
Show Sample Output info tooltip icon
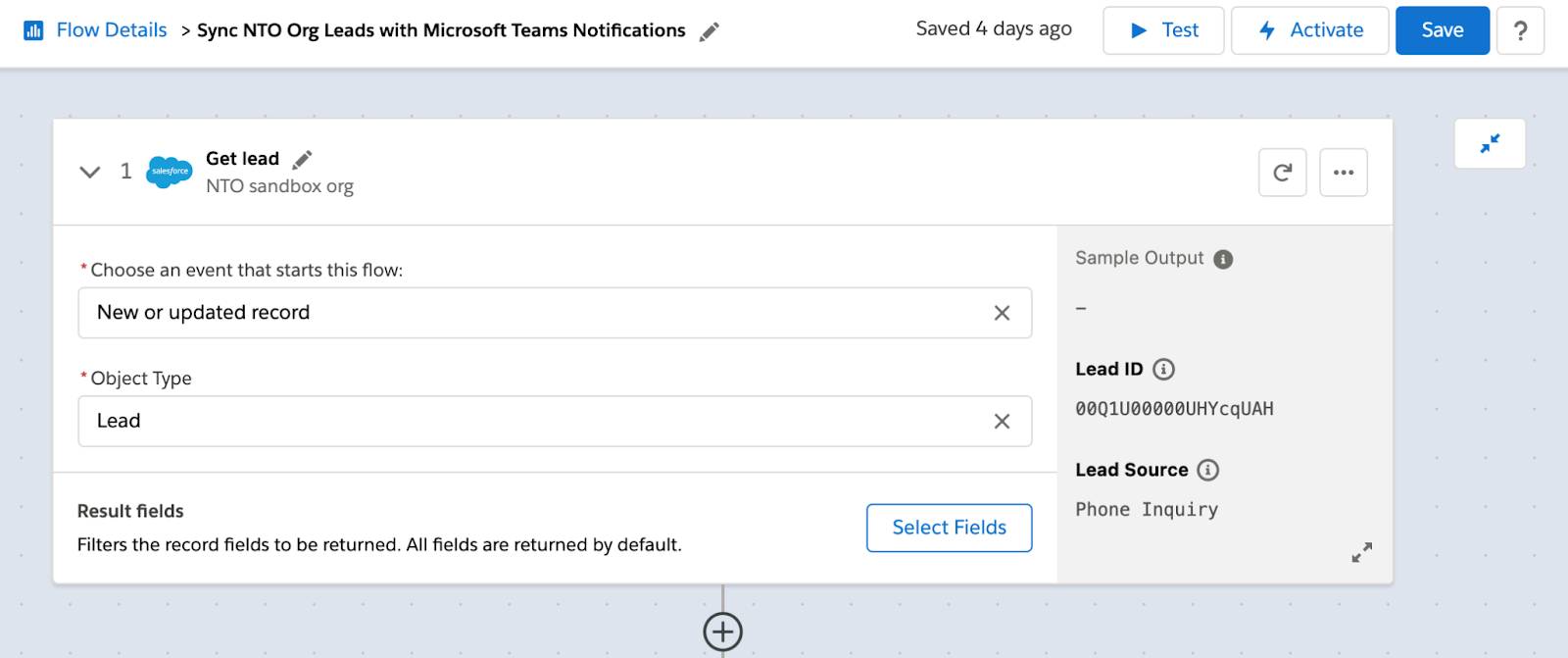[1223, 259]
